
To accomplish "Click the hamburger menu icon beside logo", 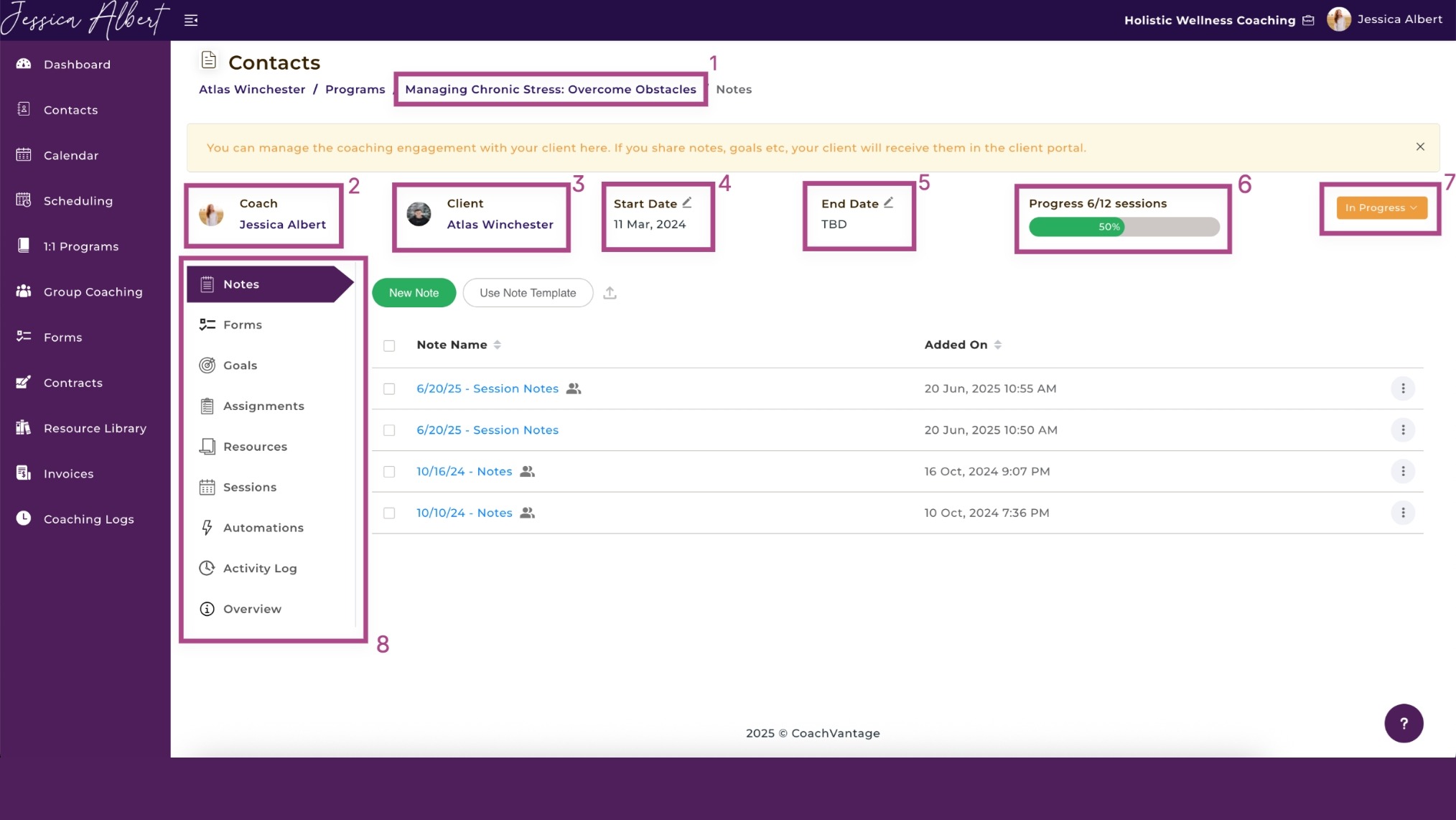I will point(191,20).
